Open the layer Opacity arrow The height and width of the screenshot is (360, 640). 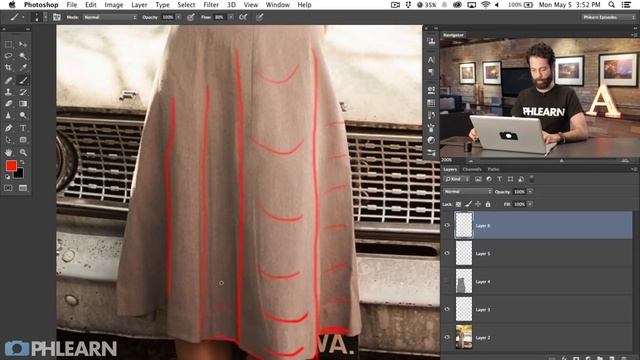pyautogui.click(x=530, y=191)
